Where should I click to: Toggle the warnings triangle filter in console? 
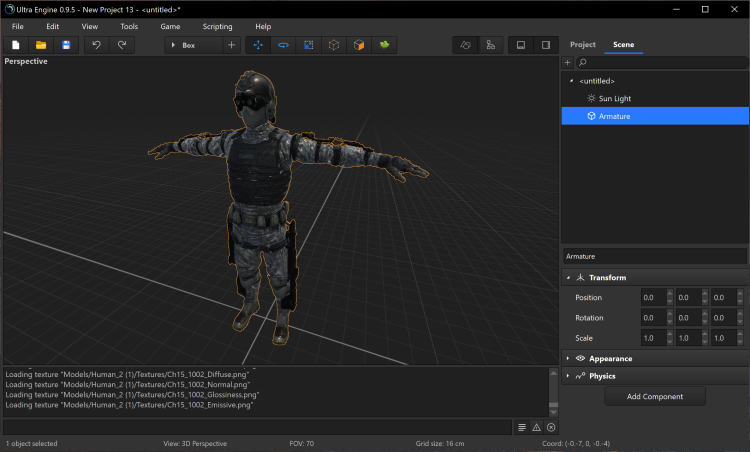pyautogui.click(x=536, y=427)
